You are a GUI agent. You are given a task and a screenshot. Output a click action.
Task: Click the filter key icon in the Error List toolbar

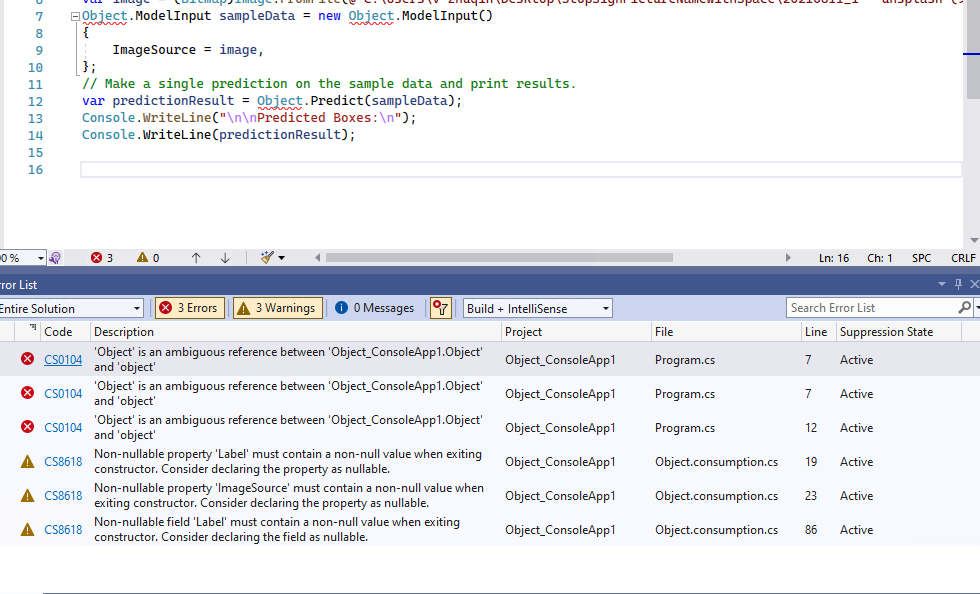point(440,307)
